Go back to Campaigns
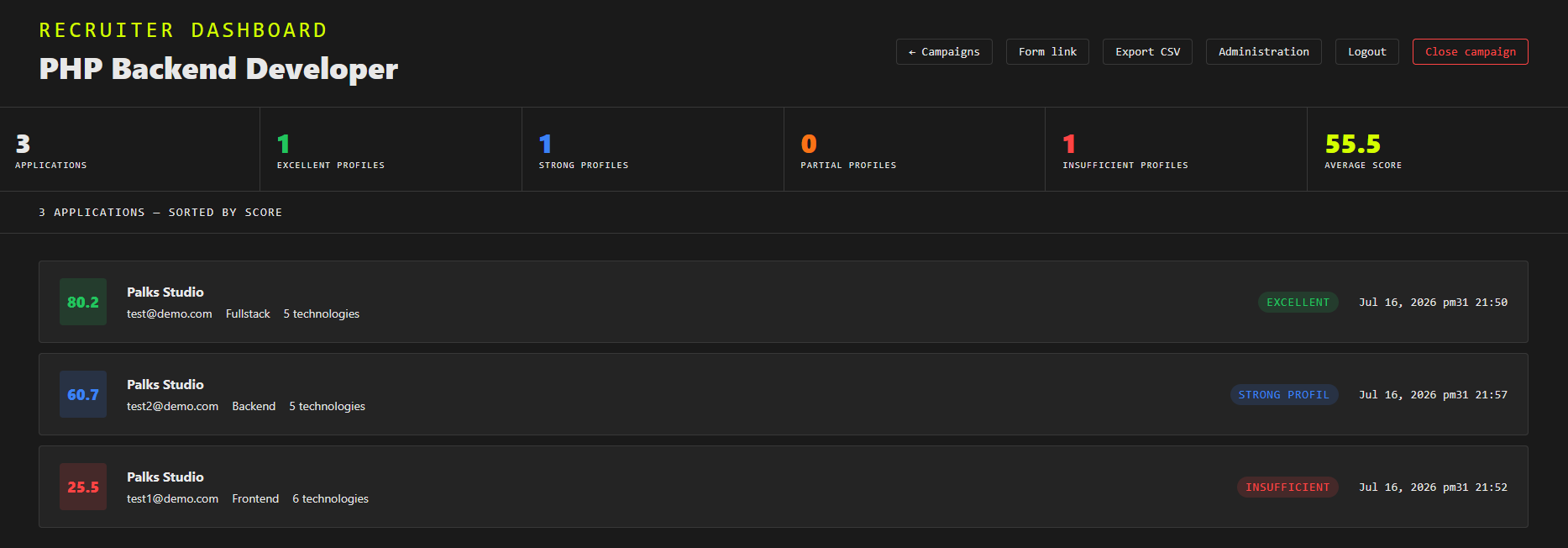 tap(944, 51)
